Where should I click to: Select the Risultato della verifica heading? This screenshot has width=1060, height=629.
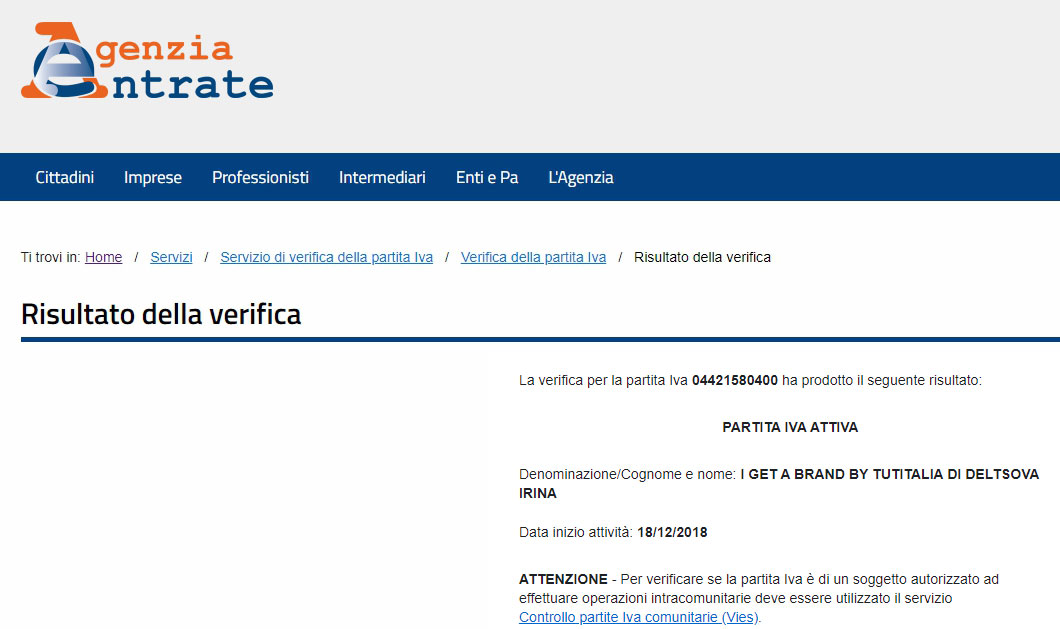pos(162,313)
